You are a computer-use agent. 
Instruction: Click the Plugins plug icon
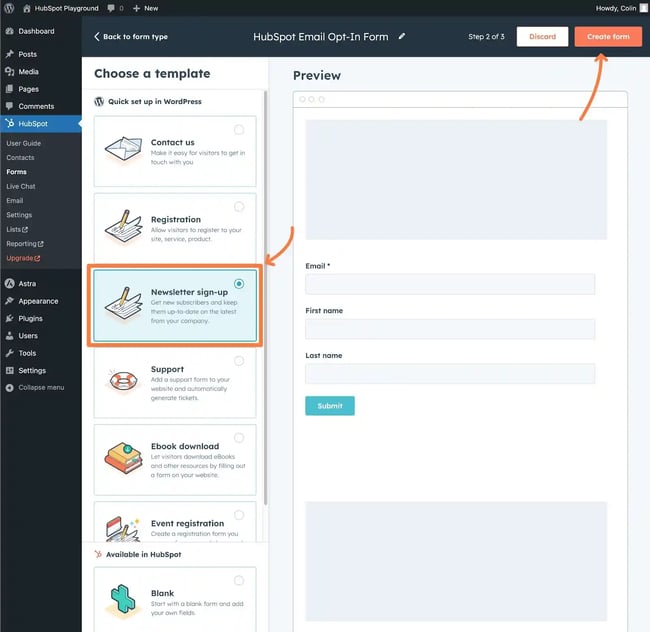[x=10, y=318]
